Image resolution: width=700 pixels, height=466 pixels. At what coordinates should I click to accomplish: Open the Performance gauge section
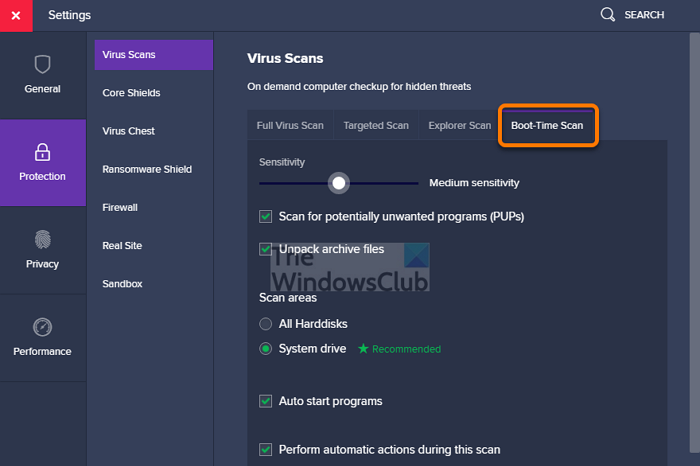(42, 338)
